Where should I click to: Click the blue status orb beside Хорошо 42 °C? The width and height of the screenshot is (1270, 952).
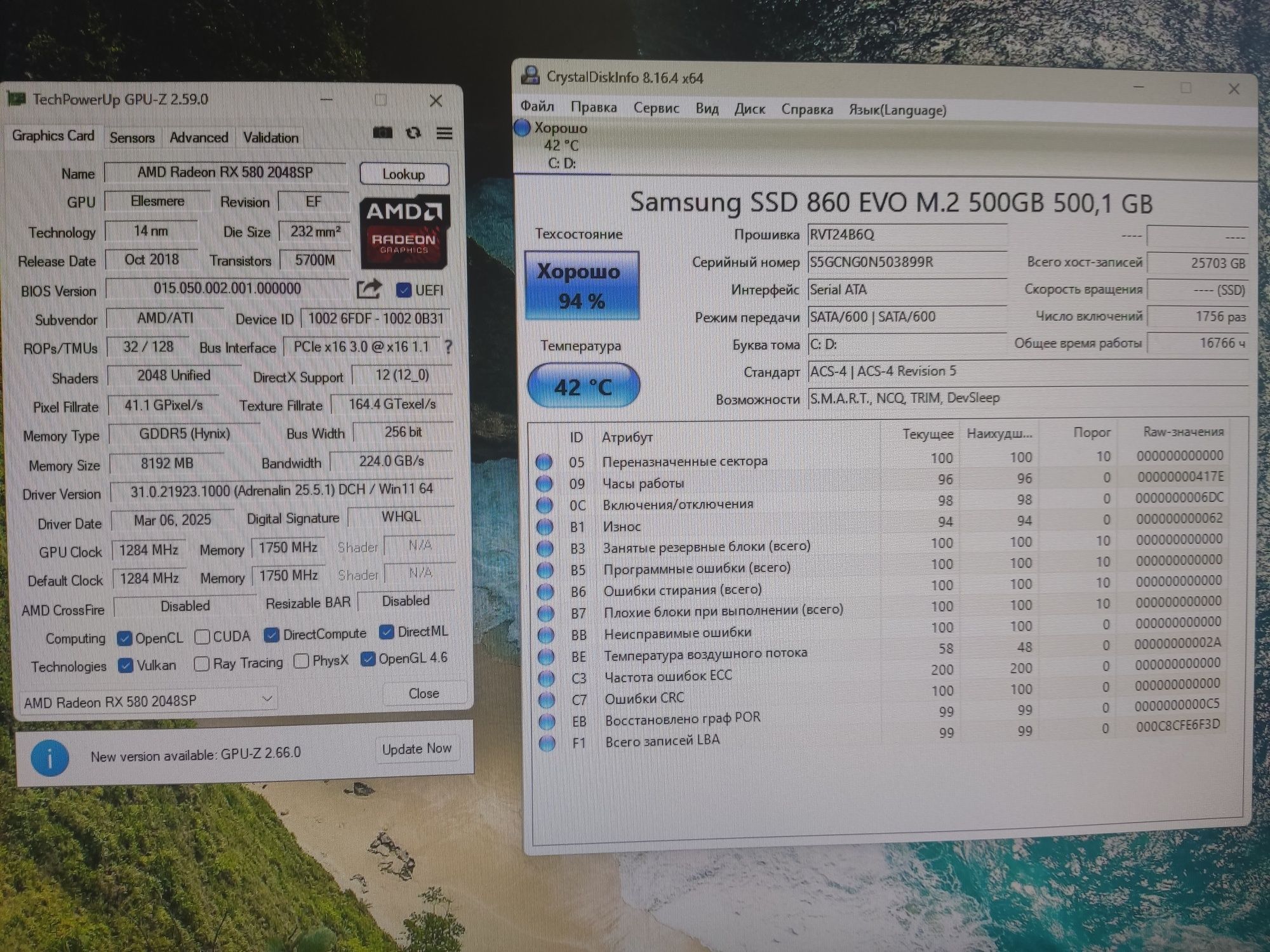pos(522,128)
